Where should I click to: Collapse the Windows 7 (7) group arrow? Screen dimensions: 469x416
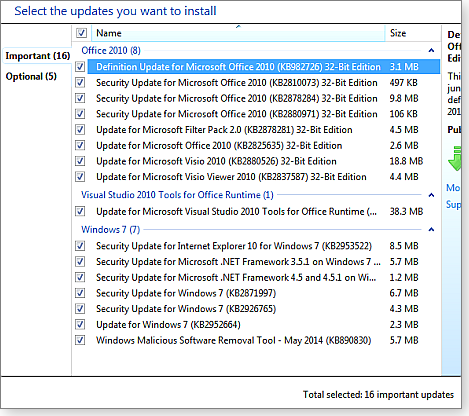click(x=431, y=230)
